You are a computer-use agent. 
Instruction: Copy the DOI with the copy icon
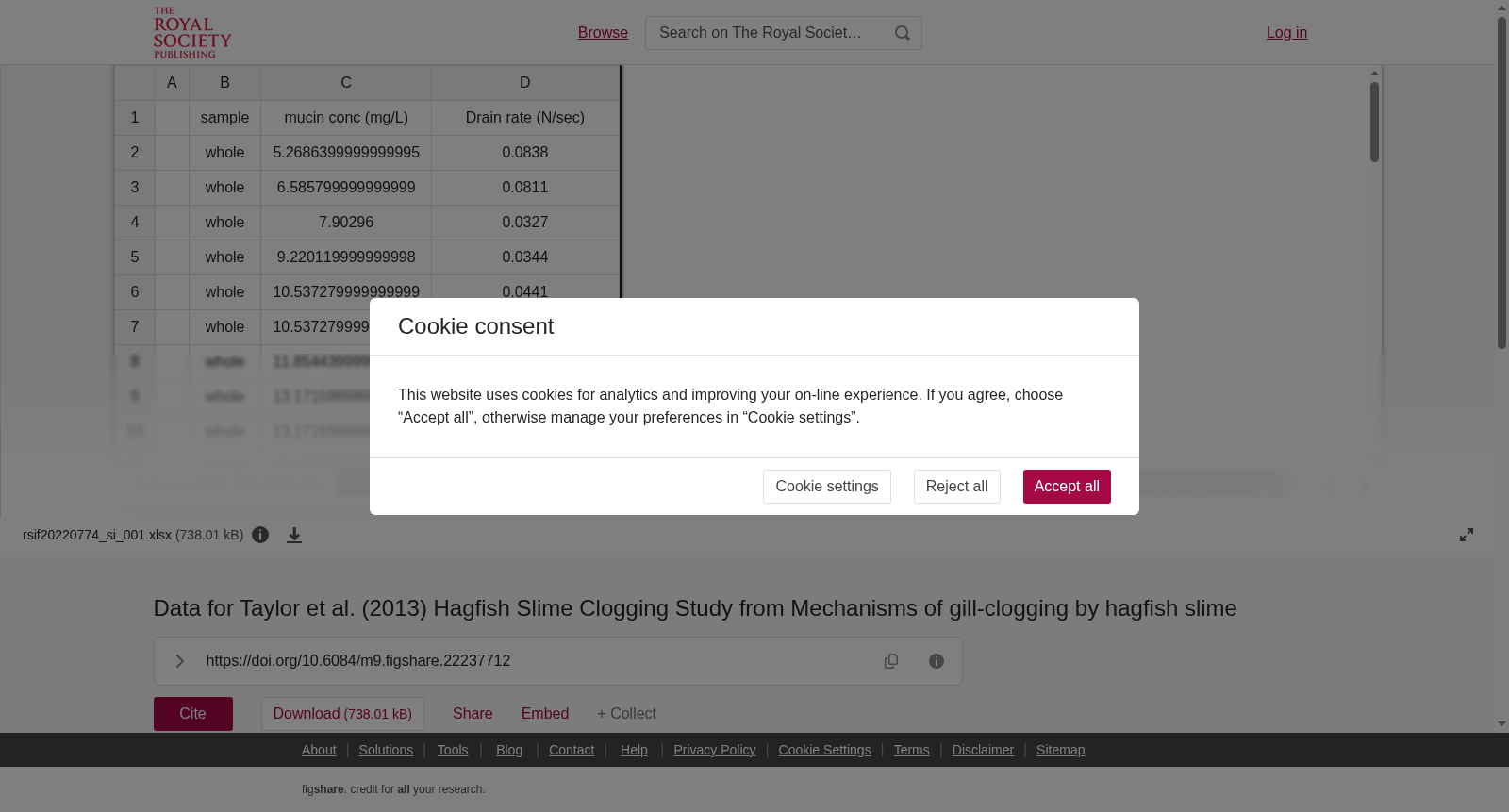[891, 661]
